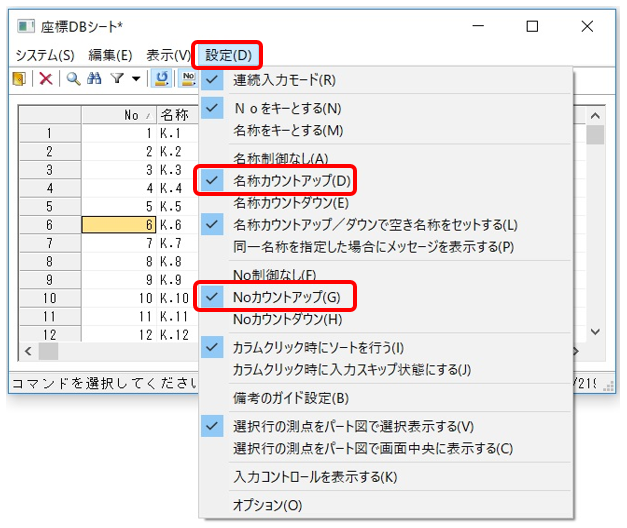627x528 pixels.
Task: Close the 設定(D) menu
Action: click(228, 55)
